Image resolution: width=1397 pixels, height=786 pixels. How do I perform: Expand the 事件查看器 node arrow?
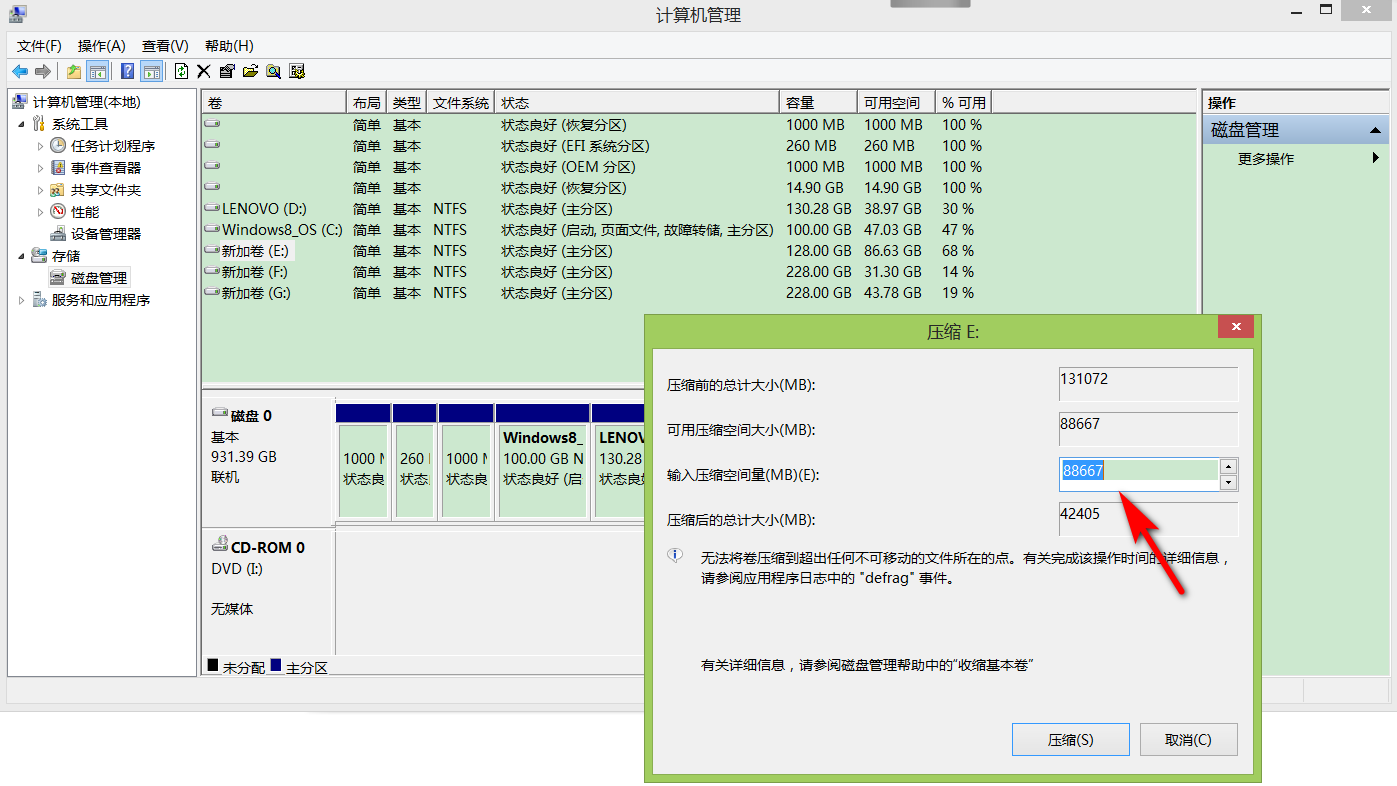click(x=41, y=168)
